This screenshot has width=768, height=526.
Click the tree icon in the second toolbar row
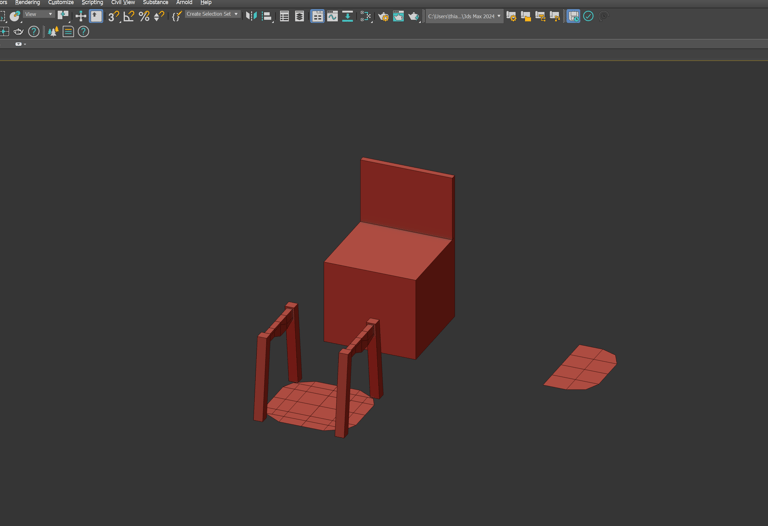click(53, 31)
